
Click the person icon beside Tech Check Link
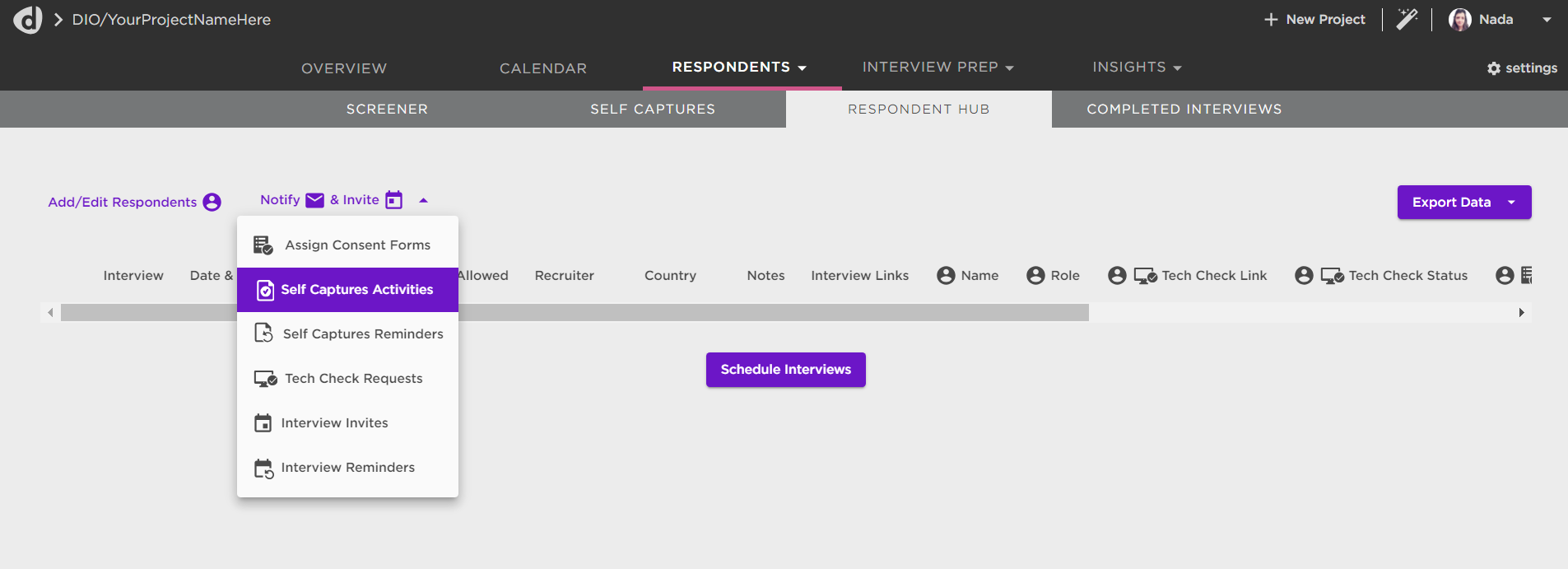(x=1117, y=276)
